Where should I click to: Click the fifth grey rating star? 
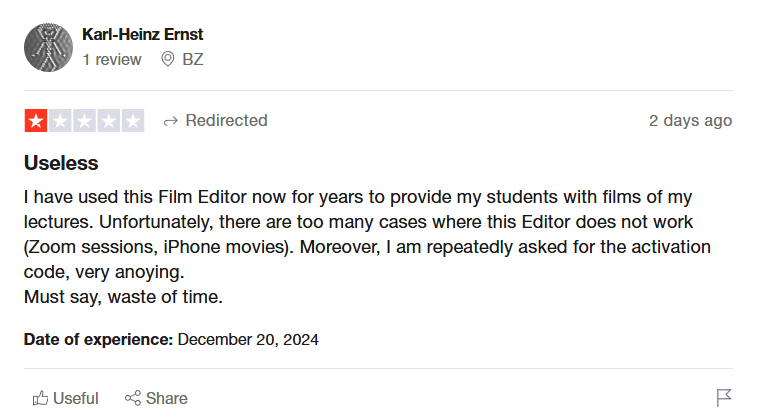132,121
